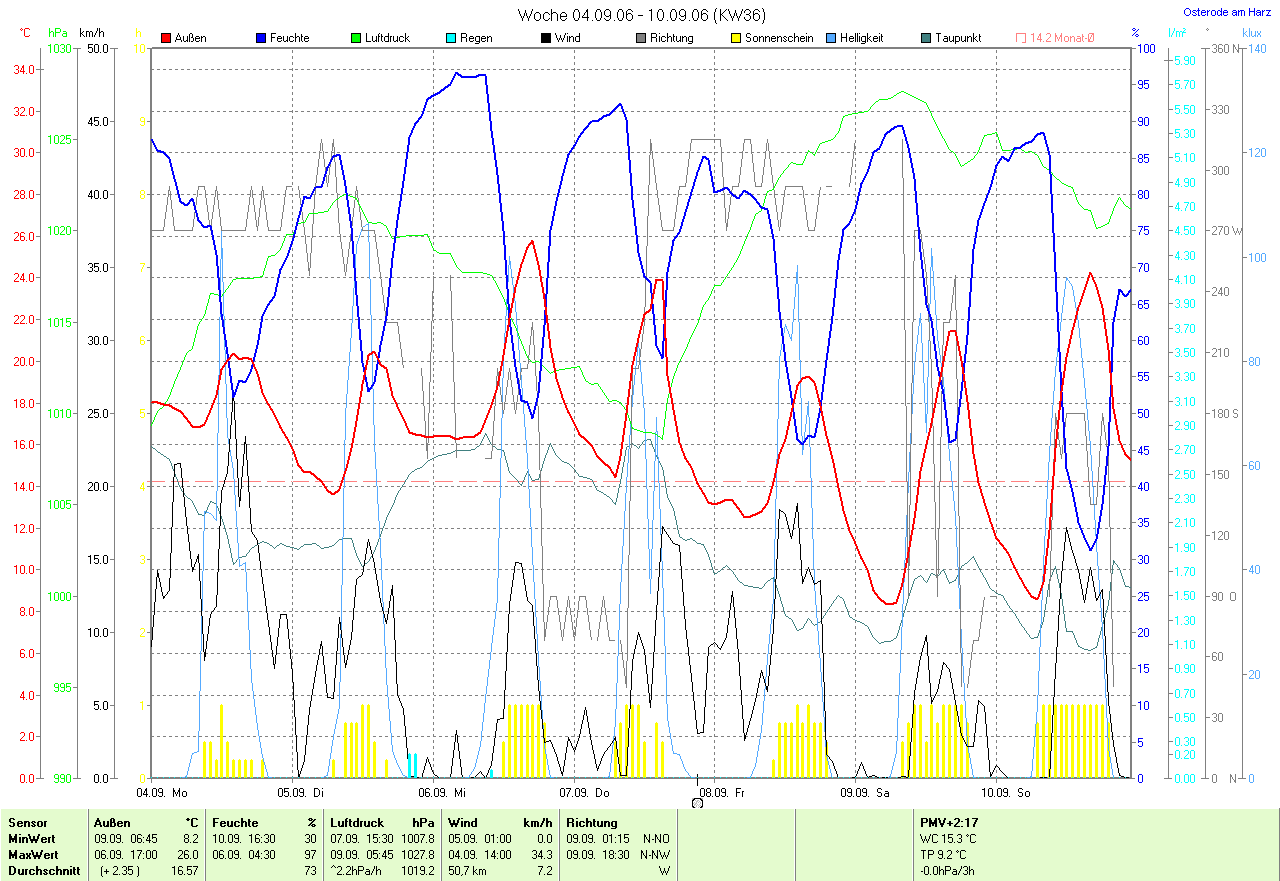Click the small marker icon below the time axis
The image size is (1280, 881).
click(x=697, y=802)
